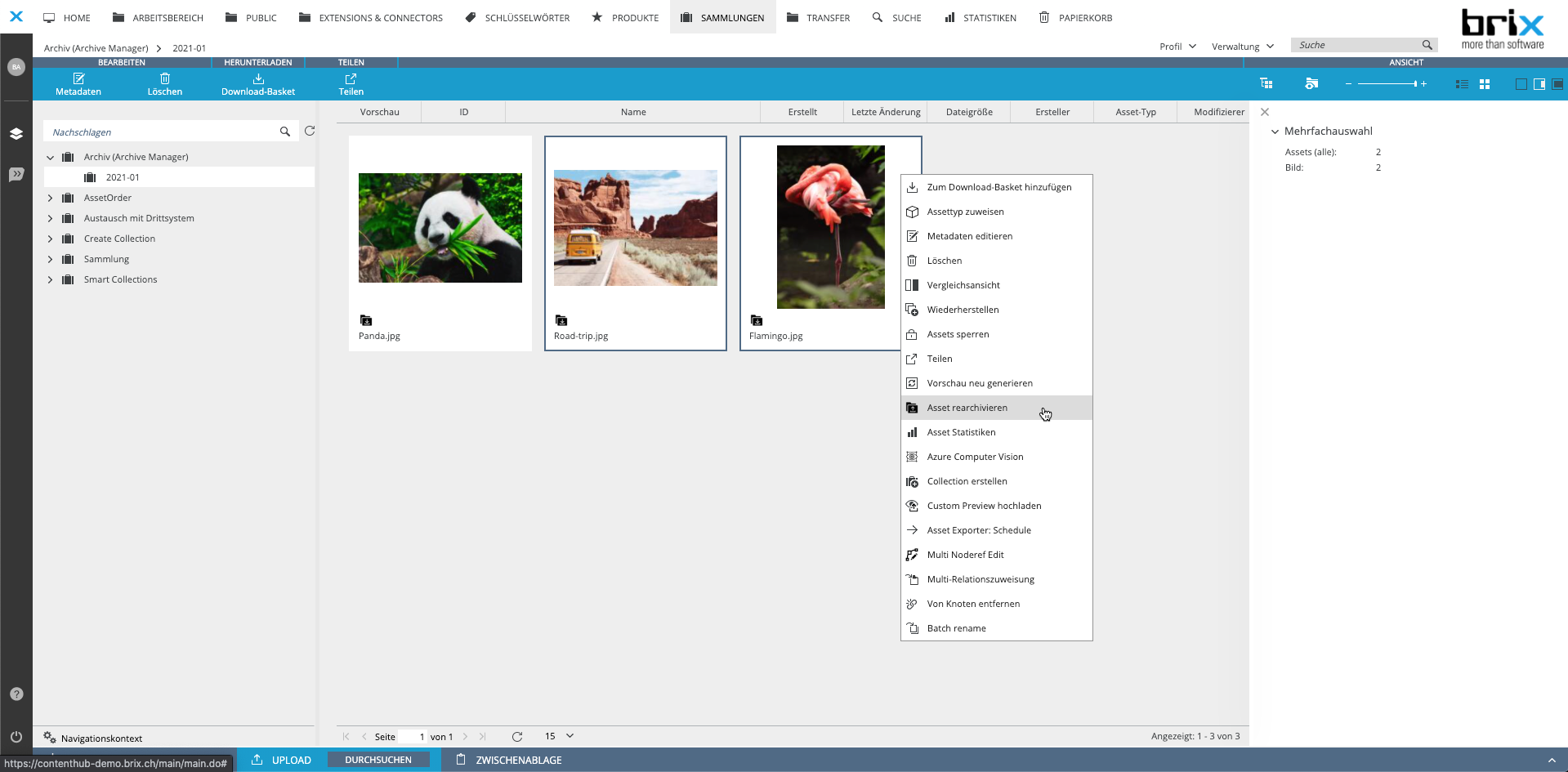Screen dimensions: 1568x772
Task: Sort by the Name column header
Action: 633,112
